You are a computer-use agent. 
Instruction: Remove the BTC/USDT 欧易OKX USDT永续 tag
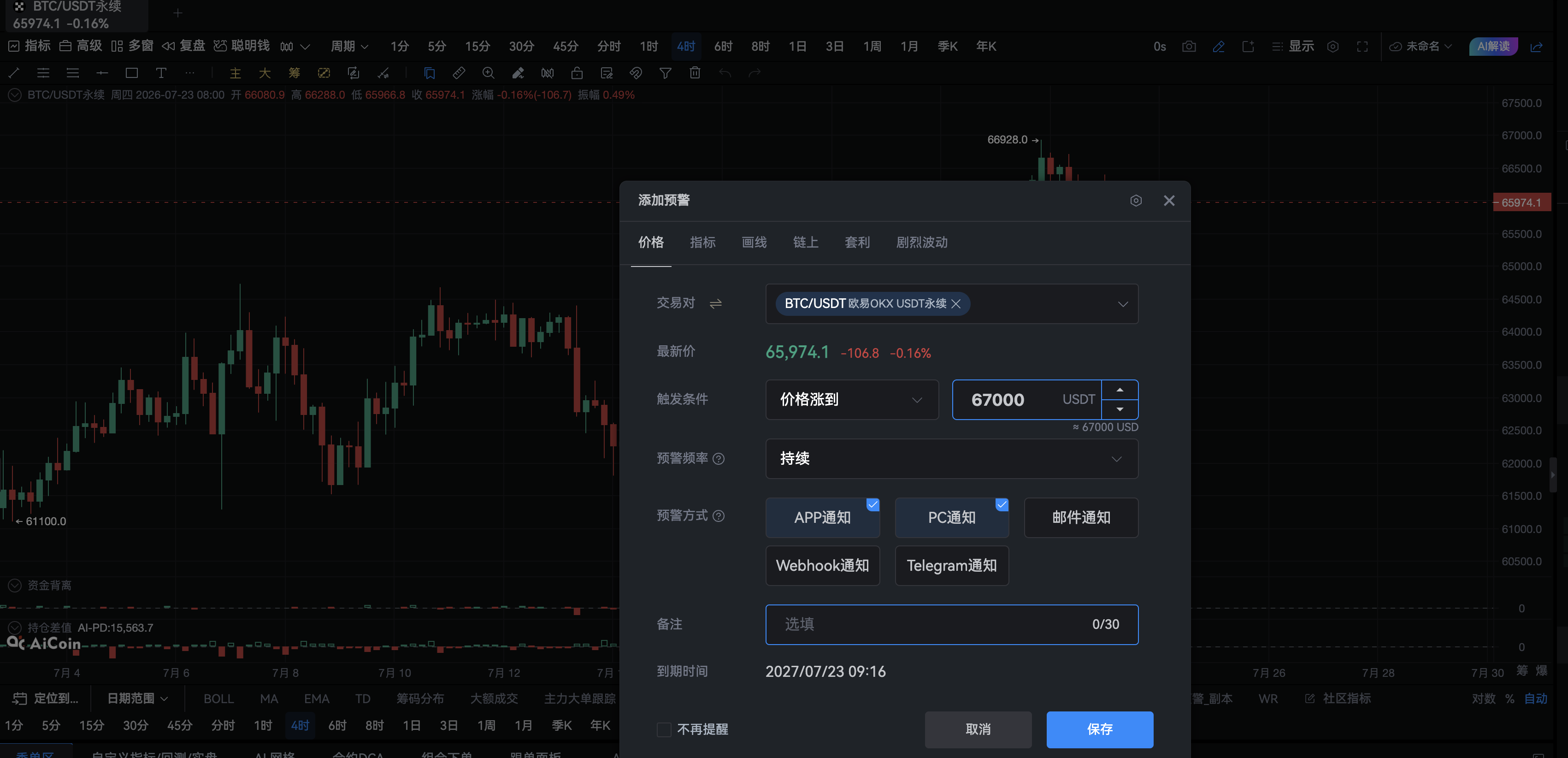click(x=955, y=303)
